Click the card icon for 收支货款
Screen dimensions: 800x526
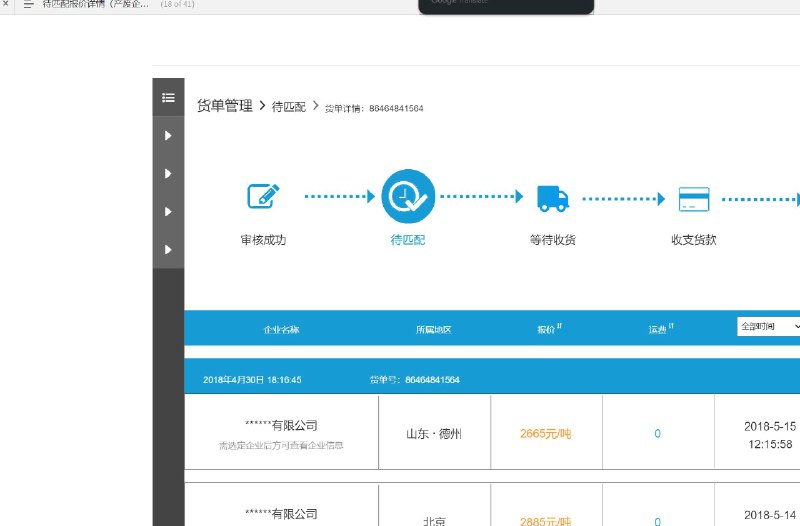point(694,199)
